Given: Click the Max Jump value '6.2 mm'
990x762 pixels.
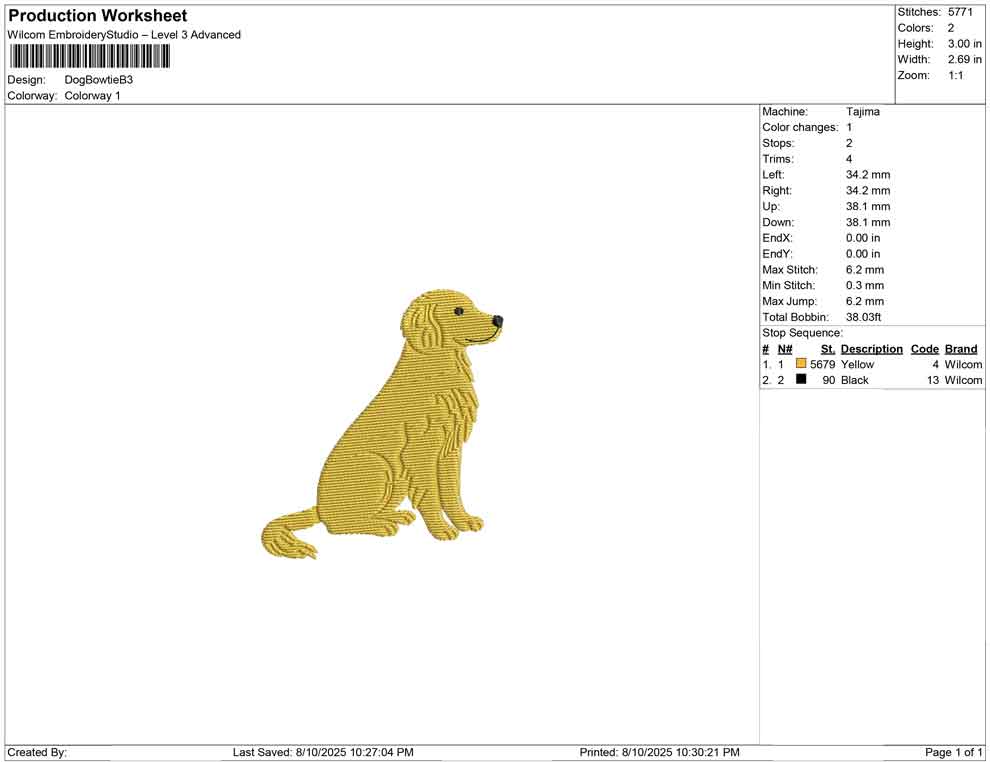Looking at the screenshot, I should click(x=865, y=301).
